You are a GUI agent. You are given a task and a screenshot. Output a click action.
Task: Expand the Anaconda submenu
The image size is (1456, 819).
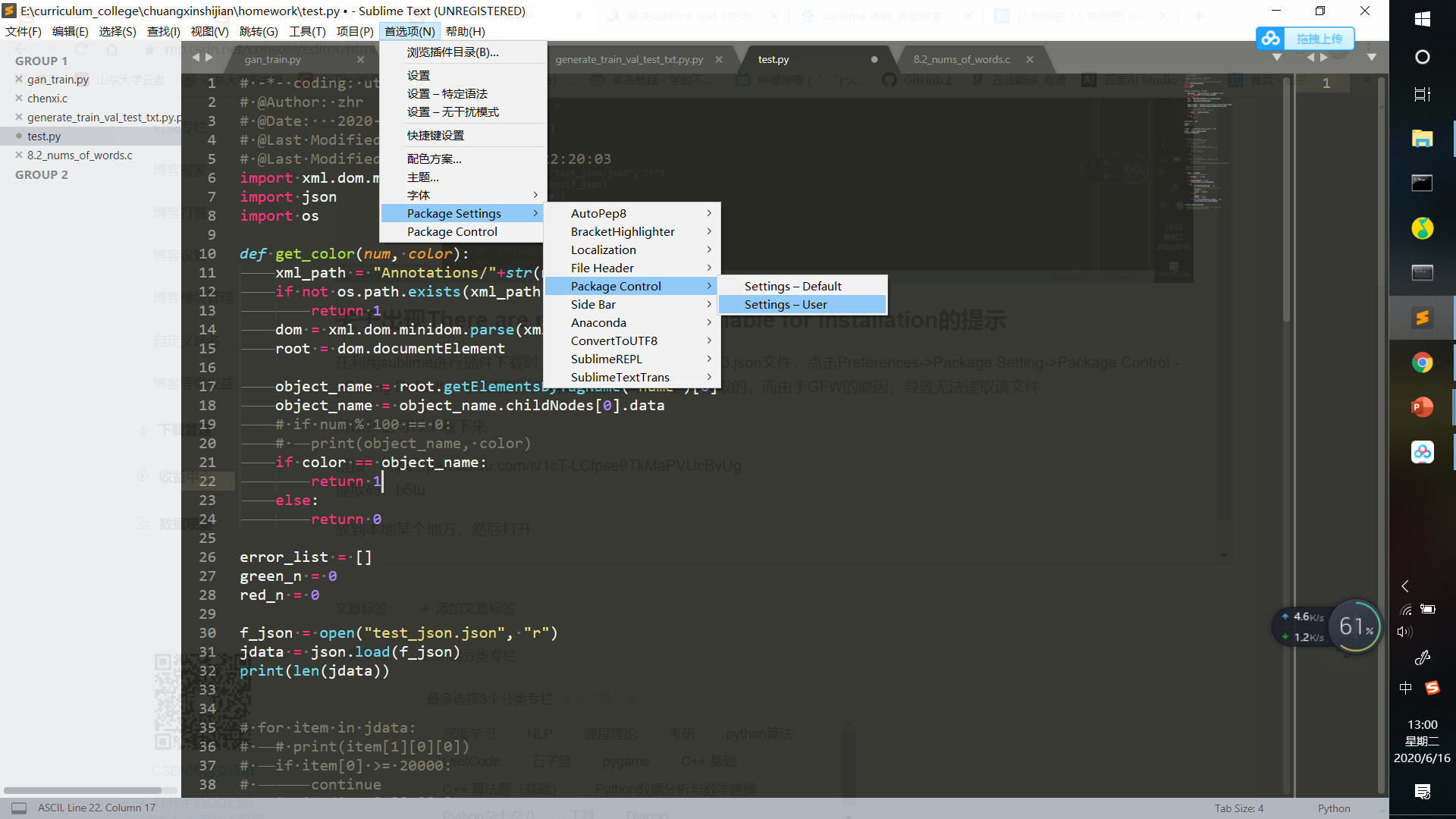pos(632,322)
